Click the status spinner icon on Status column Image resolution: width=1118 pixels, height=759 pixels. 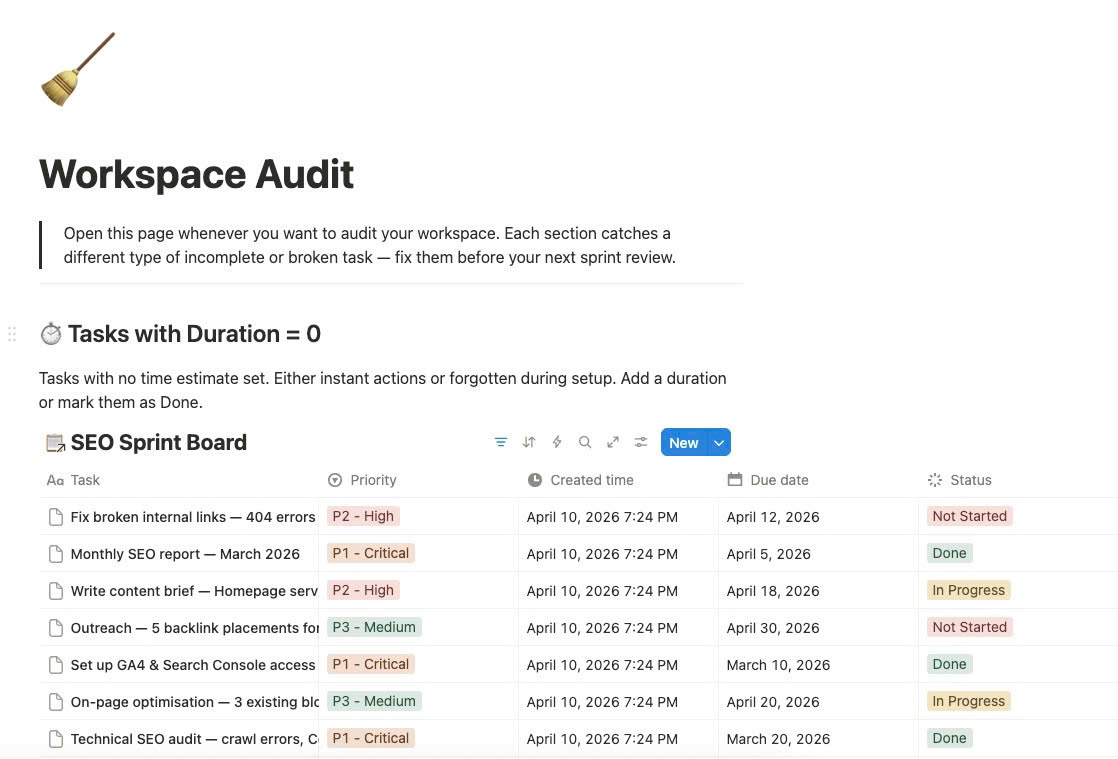tap(936, 480)
